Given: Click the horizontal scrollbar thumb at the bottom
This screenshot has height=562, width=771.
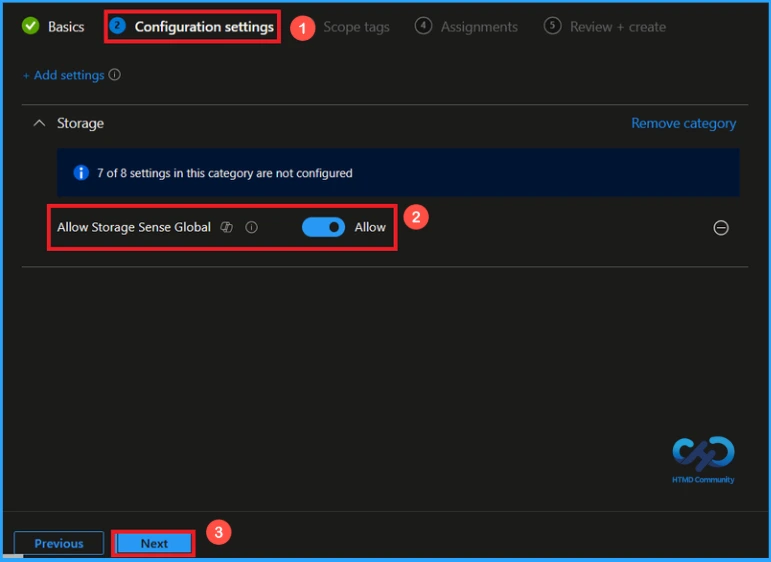Looking at the screenshot, I should click(13, 556).
